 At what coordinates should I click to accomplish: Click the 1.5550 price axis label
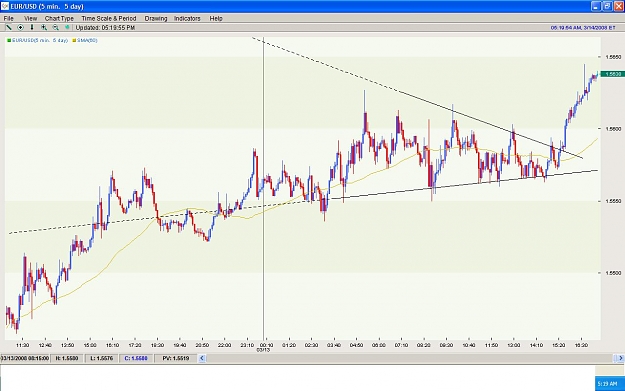pos(613,201)
